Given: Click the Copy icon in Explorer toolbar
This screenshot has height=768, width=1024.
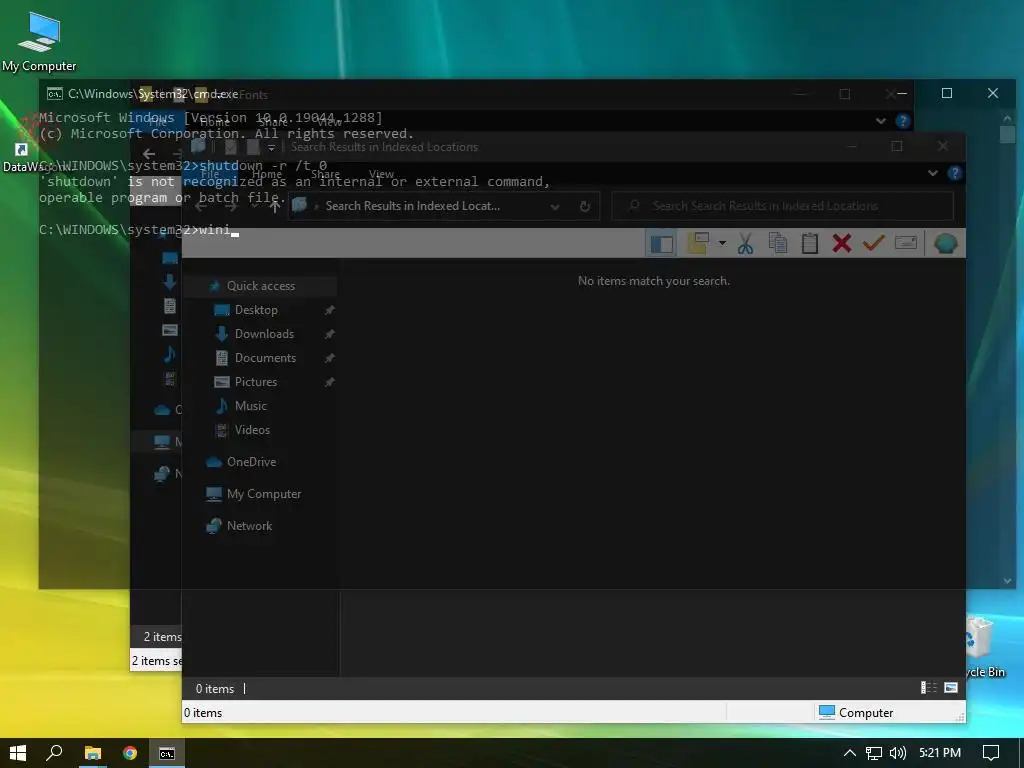Looking at the screenshot, I should 777,244.
